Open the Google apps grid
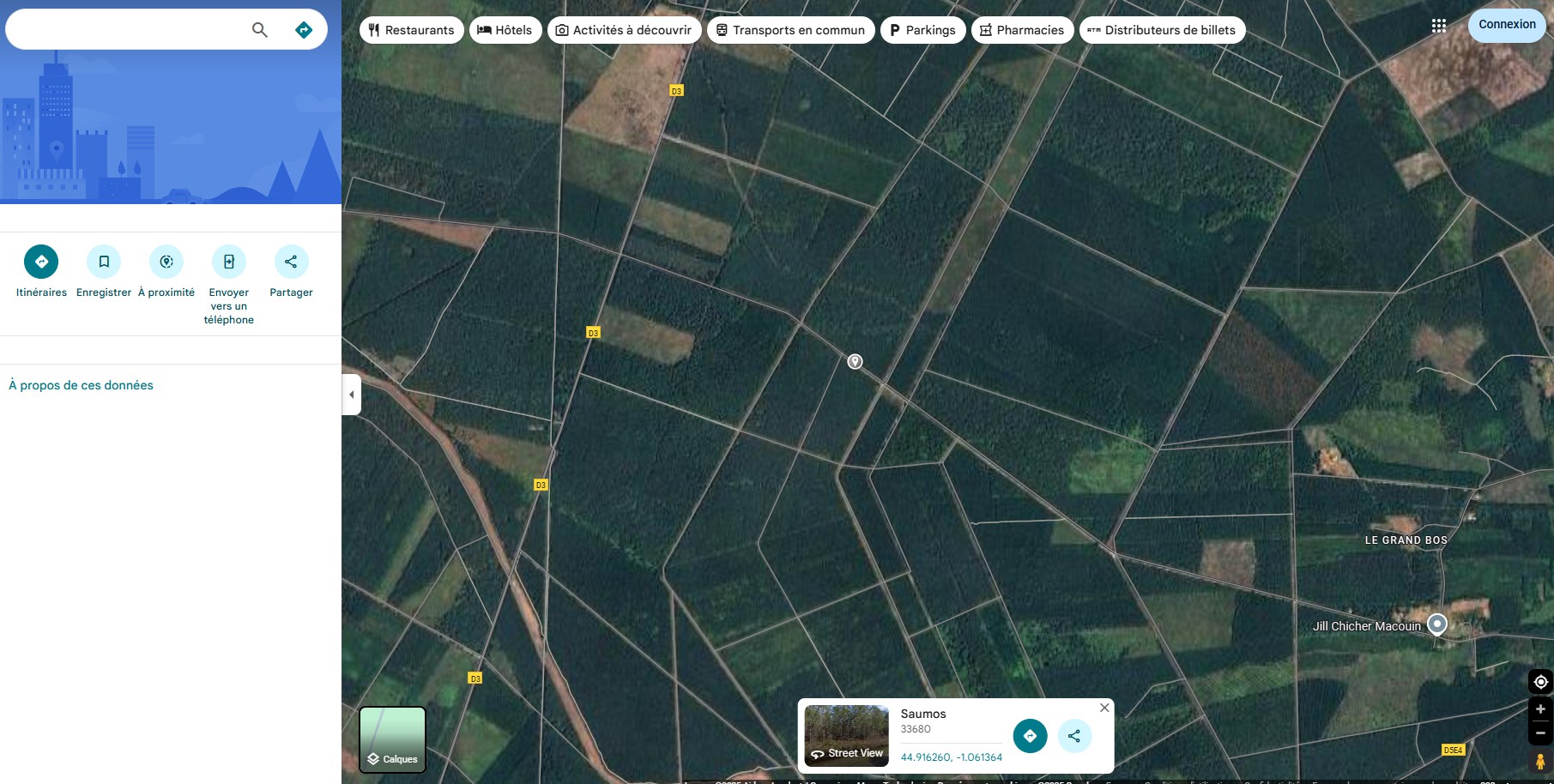Viewport: 1554px width, 784px height. click(x=1439, y=26)
